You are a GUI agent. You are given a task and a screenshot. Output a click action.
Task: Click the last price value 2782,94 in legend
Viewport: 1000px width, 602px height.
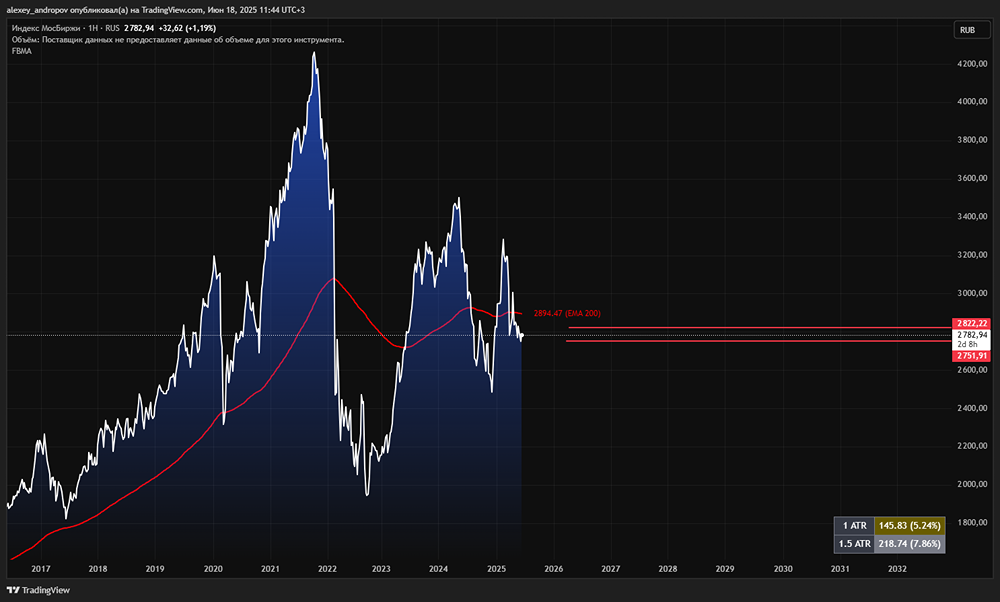(x=139, y=28)
